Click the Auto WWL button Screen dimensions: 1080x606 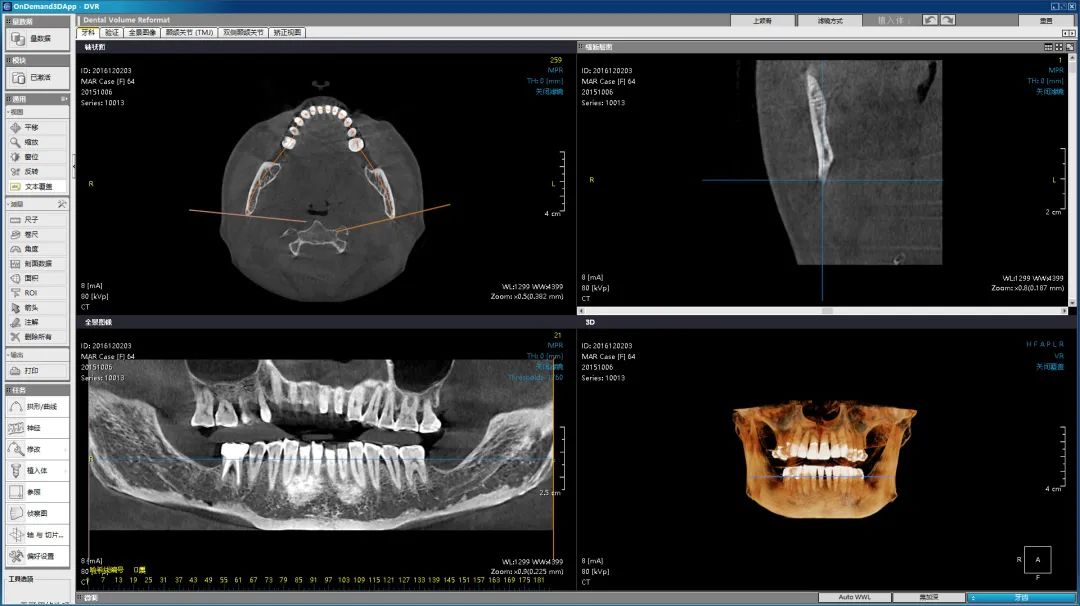coord(854,597)
